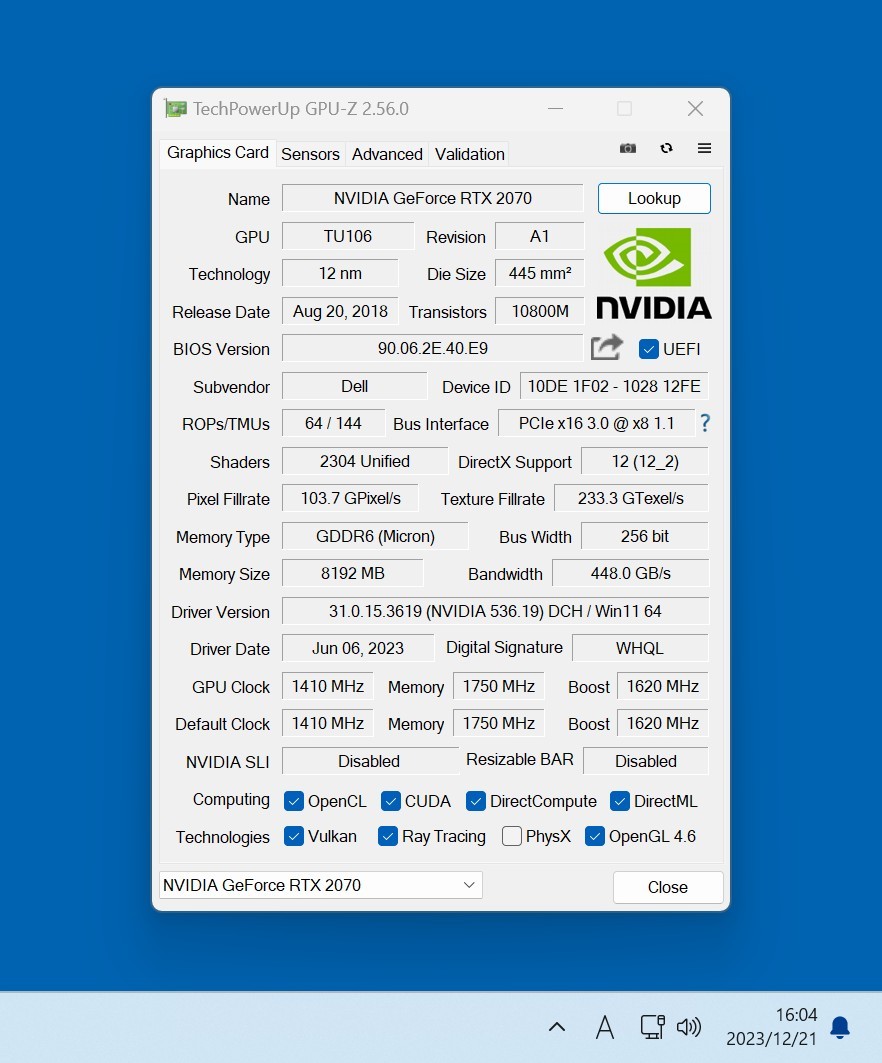Open the GPU selection dropdown
This screenshot has height=1063, width=882.
pyautogui.click(x=321, y=885)
